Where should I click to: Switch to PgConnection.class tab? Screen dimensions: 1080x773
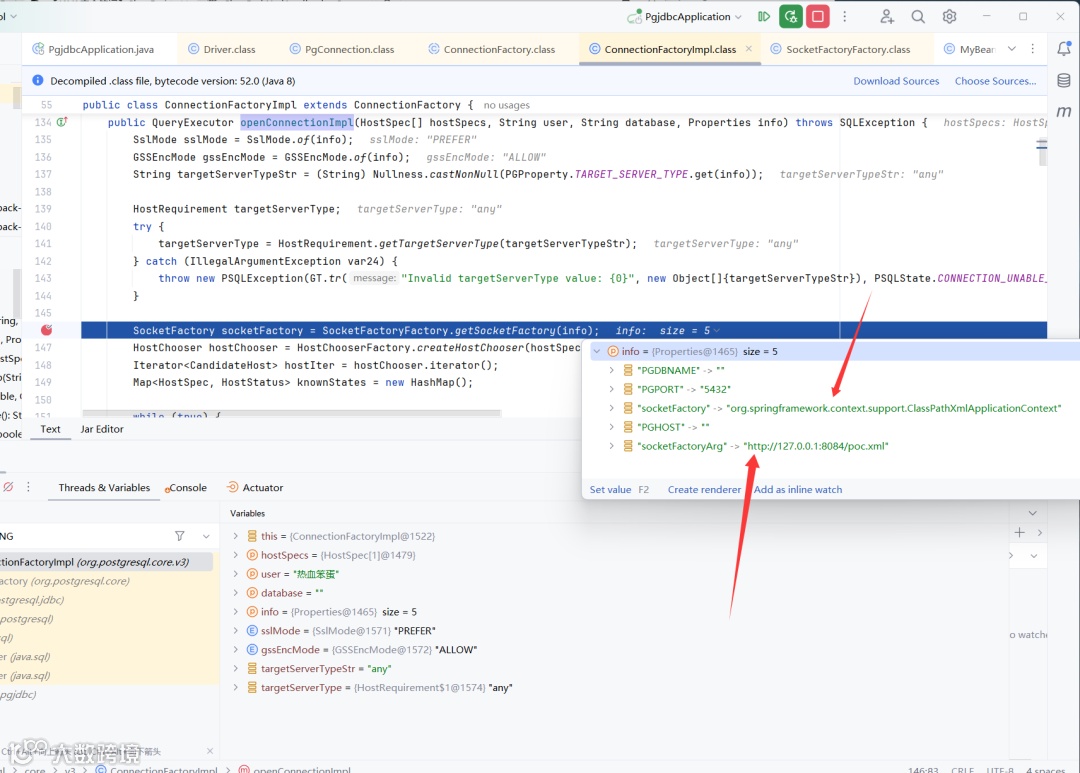point(342,49)
